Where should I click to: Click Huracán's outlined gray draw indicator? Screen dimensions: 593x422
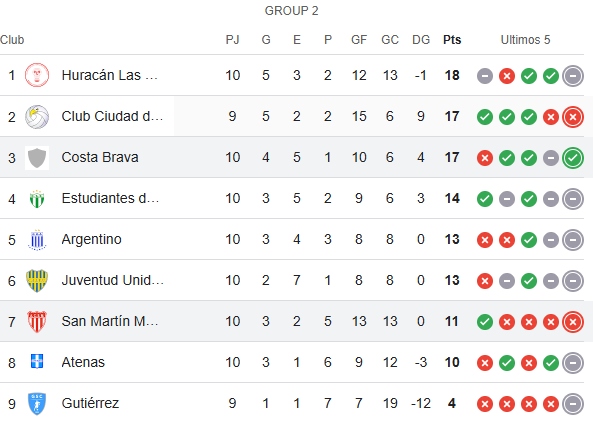coord(573,76)
